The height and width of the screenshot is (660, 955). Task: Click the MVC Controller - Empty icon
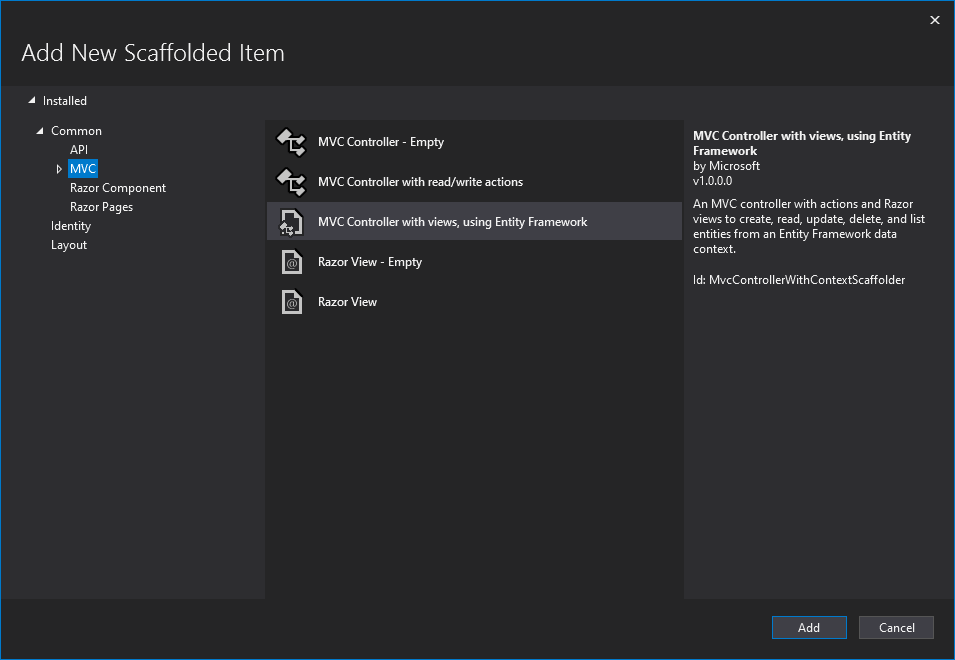tap(290, 142)
